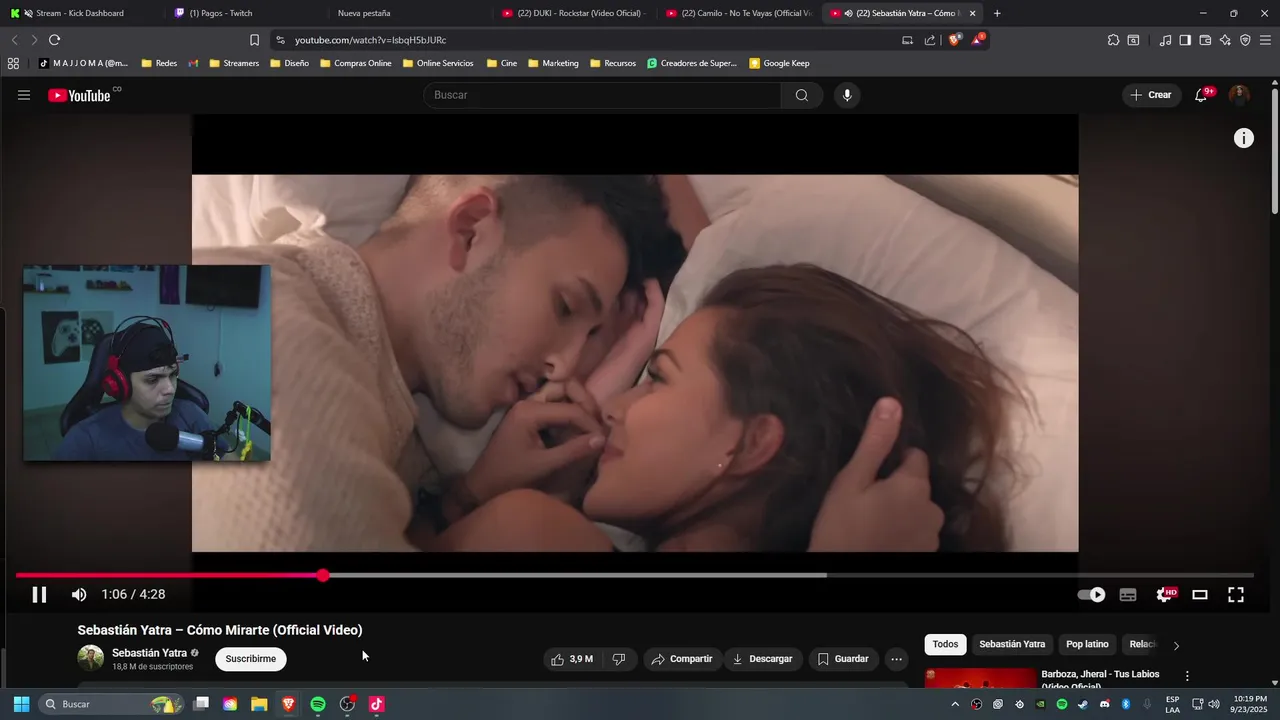Open the Brave Wallet icon
Image resolution: width=1280 pixels, height=720 pixels.
point(1205,40)
